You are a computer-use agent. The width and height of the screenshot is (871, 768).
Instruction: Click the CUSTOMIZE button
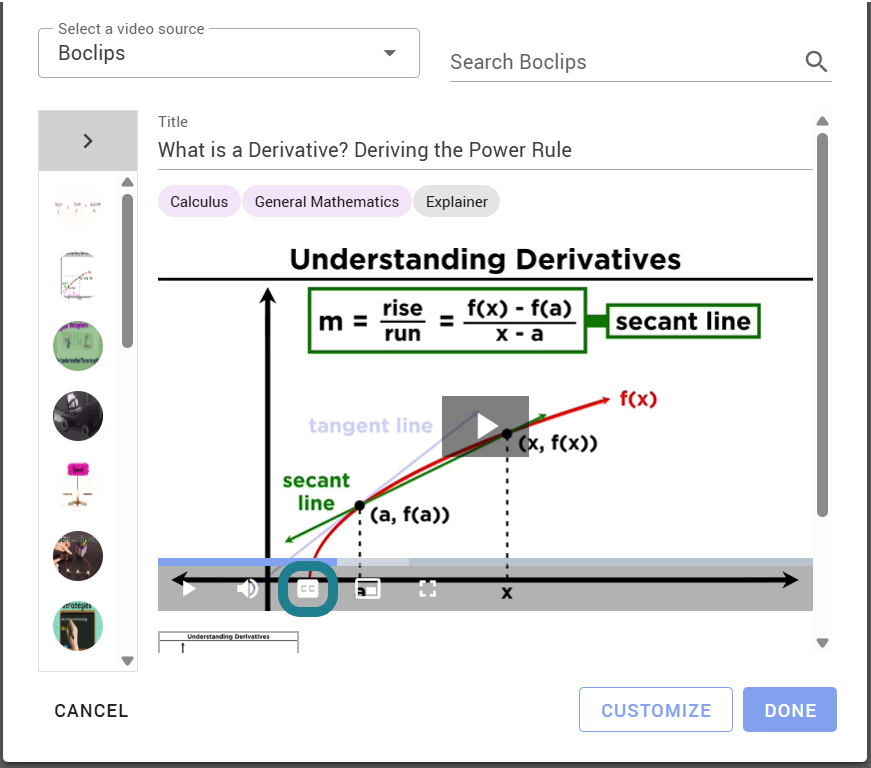click(x=656, y=710)
